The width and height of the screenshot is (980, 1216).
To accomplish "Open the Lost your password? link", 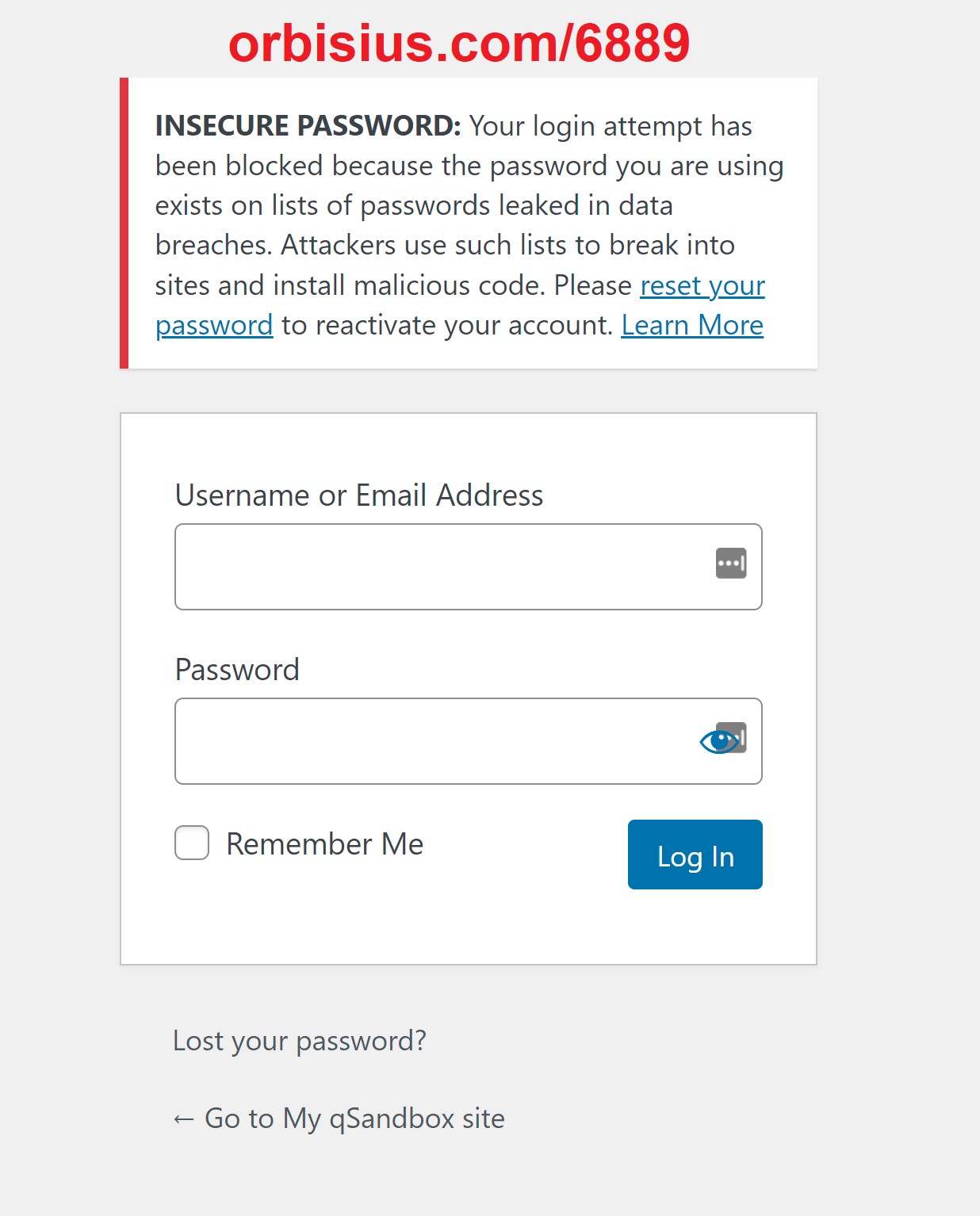I will click(x=300, y=1041).
